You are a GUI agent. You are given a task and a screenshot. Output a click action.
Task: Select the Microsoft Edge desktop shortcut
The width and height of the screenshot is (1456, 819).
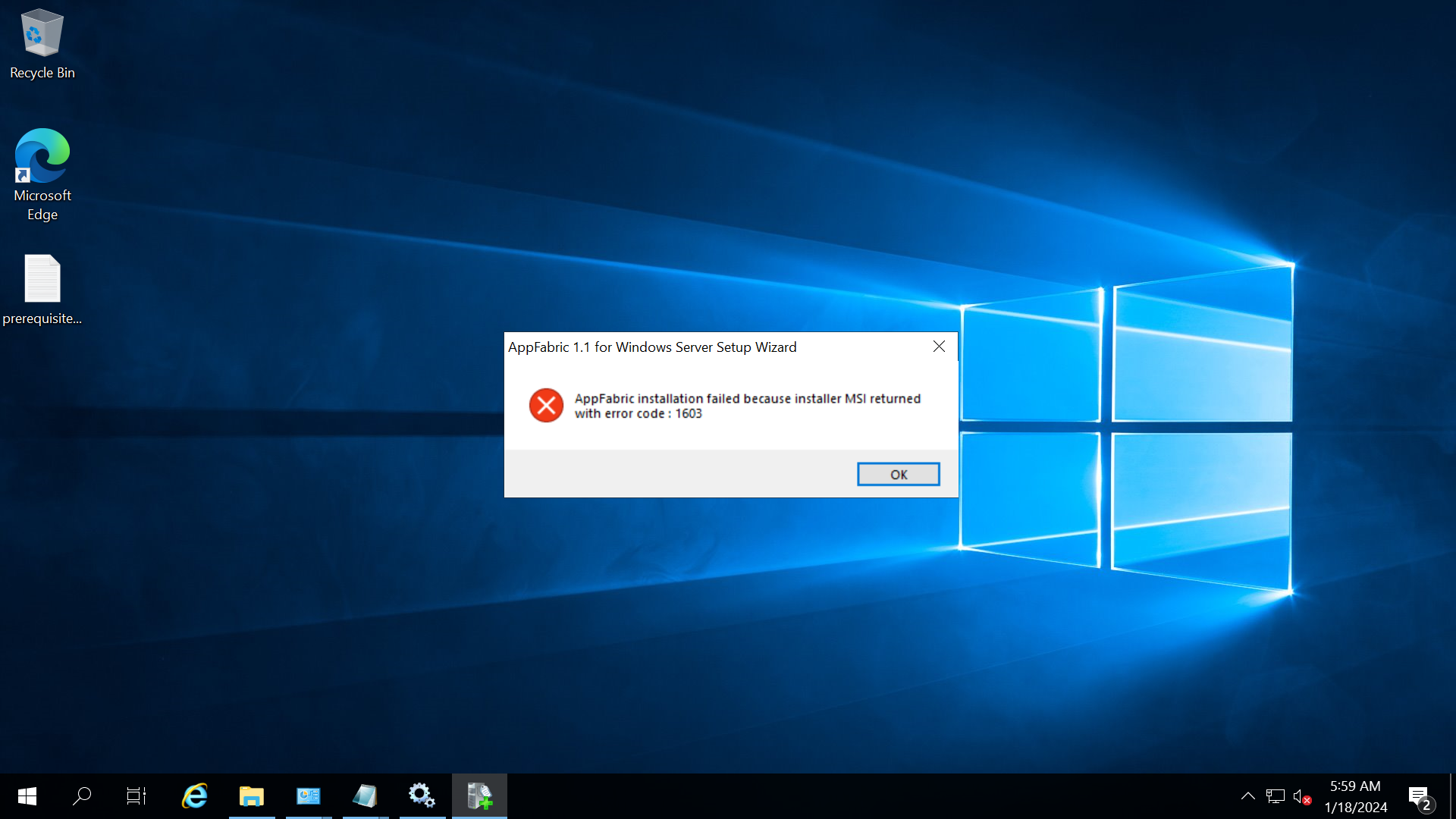click(x=42, y=174)
